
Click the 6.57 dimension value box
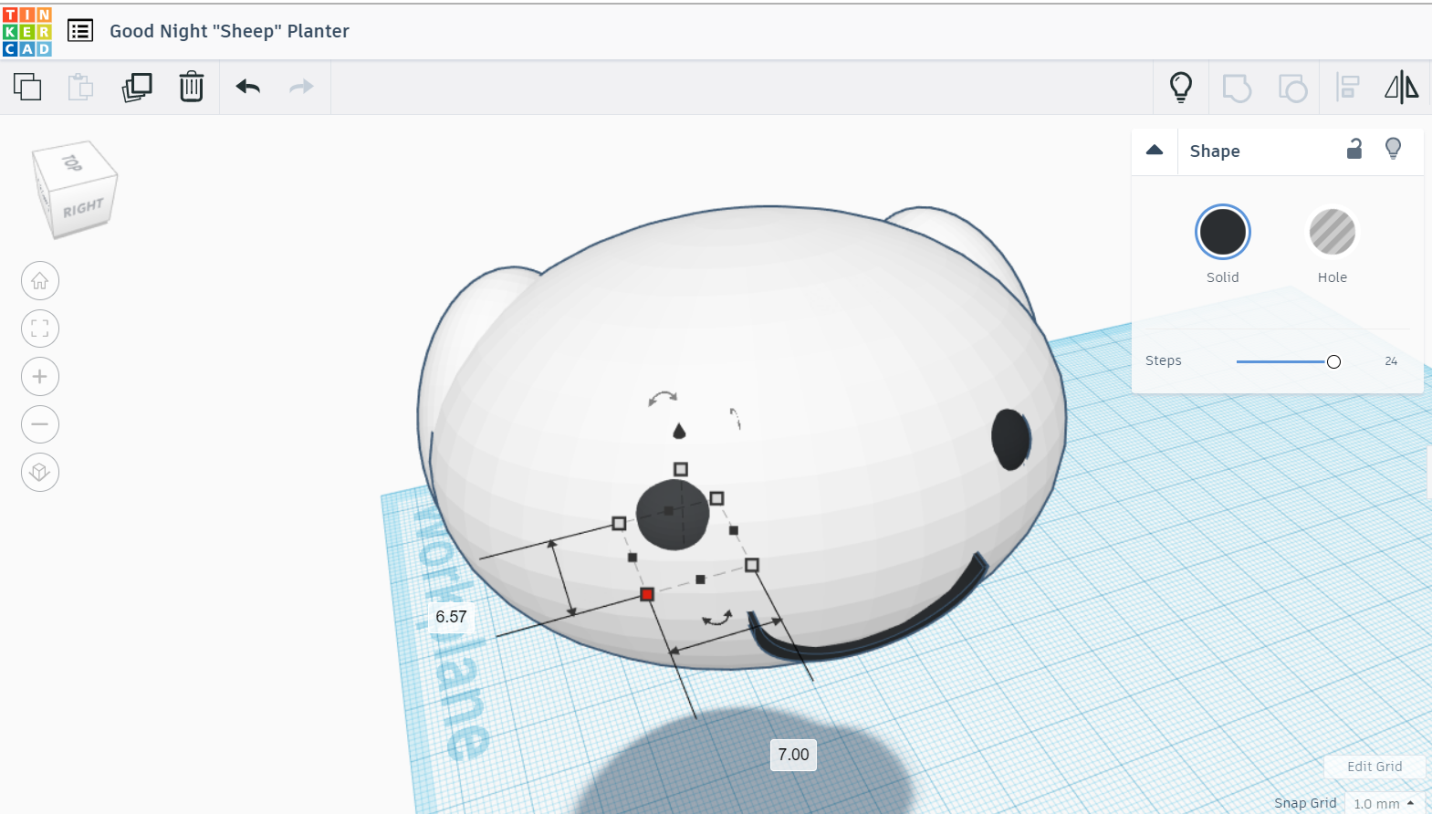point(451,617)
